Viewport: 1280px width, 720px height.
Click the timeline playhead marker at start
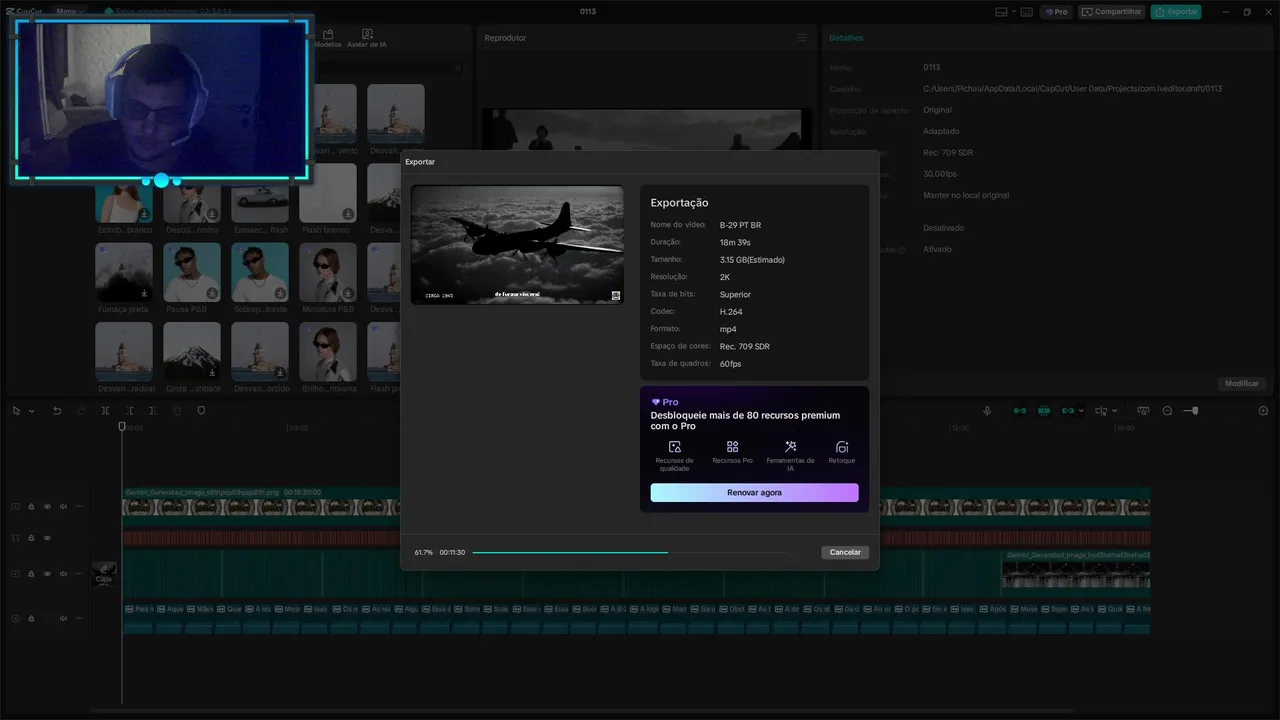point(122,427)
